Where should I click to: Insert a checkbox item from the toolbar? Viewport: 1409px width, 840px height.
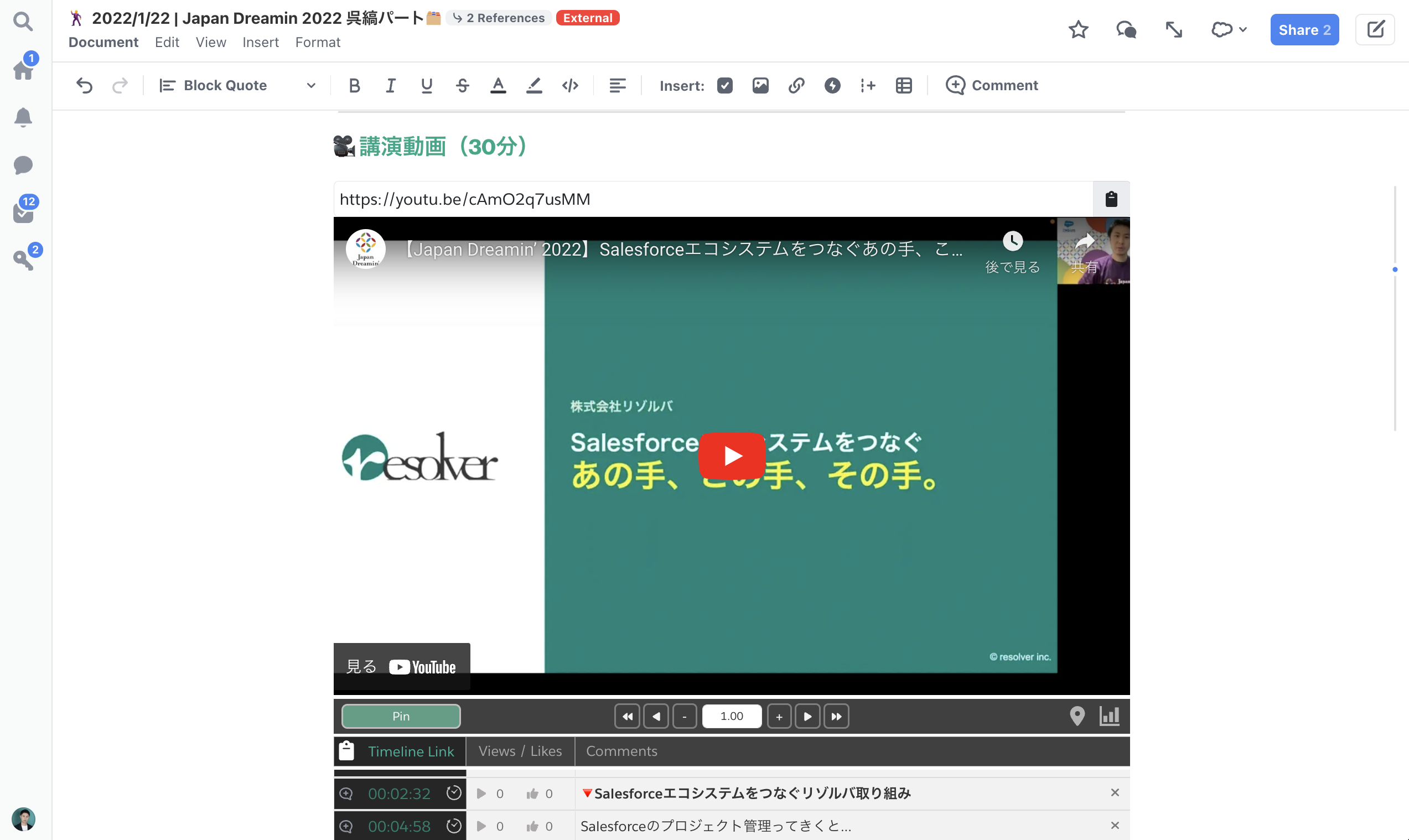point(724,85)
